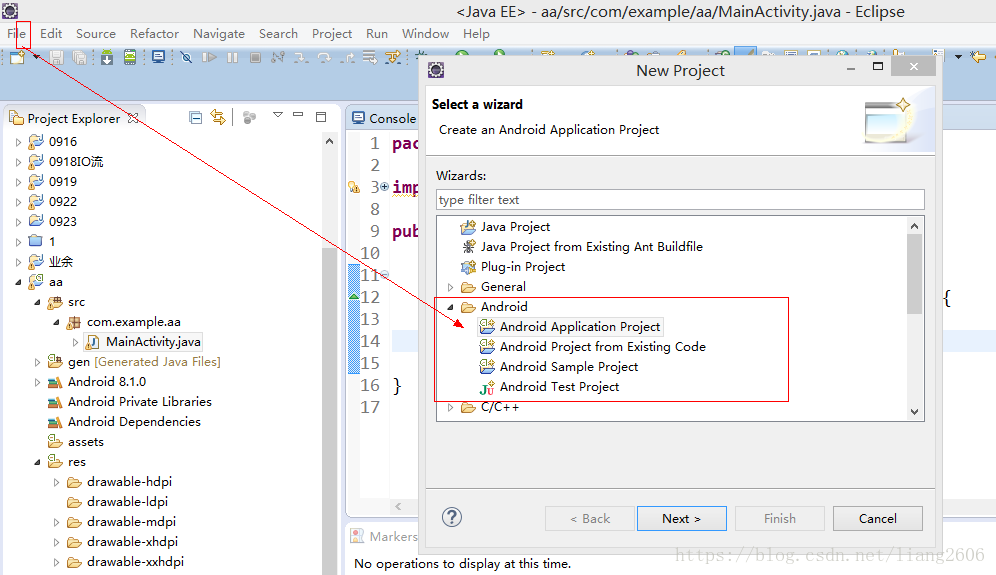The width and height of the screenshot is (996, 575).
Task: Click the Terminate debug icon
Action: click(x=255, y=58)
